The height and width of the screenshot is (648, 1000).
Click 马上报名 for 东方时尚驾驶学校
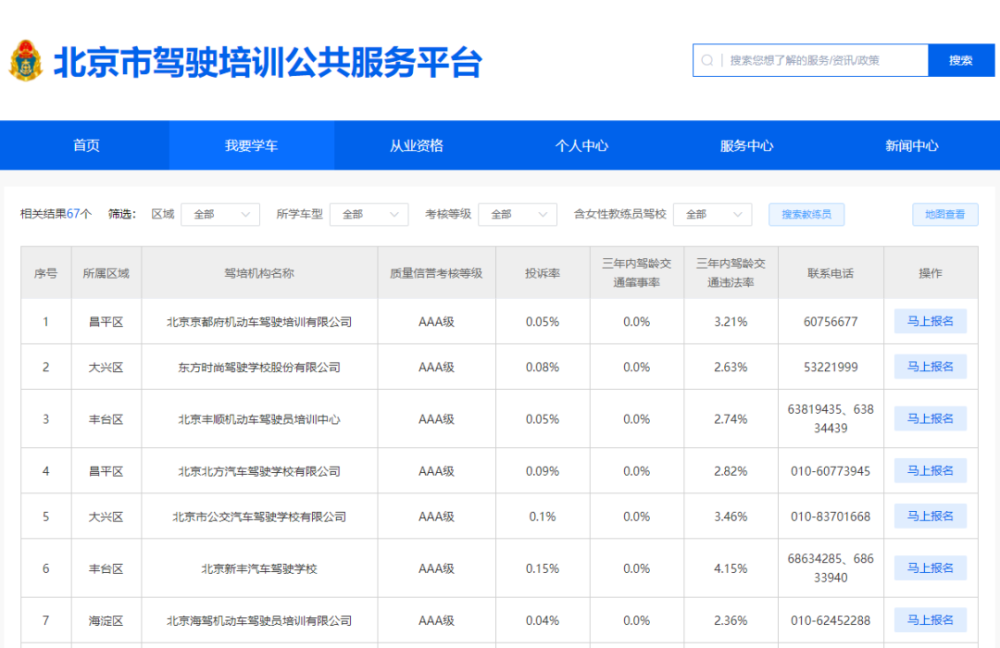point(930,367)
